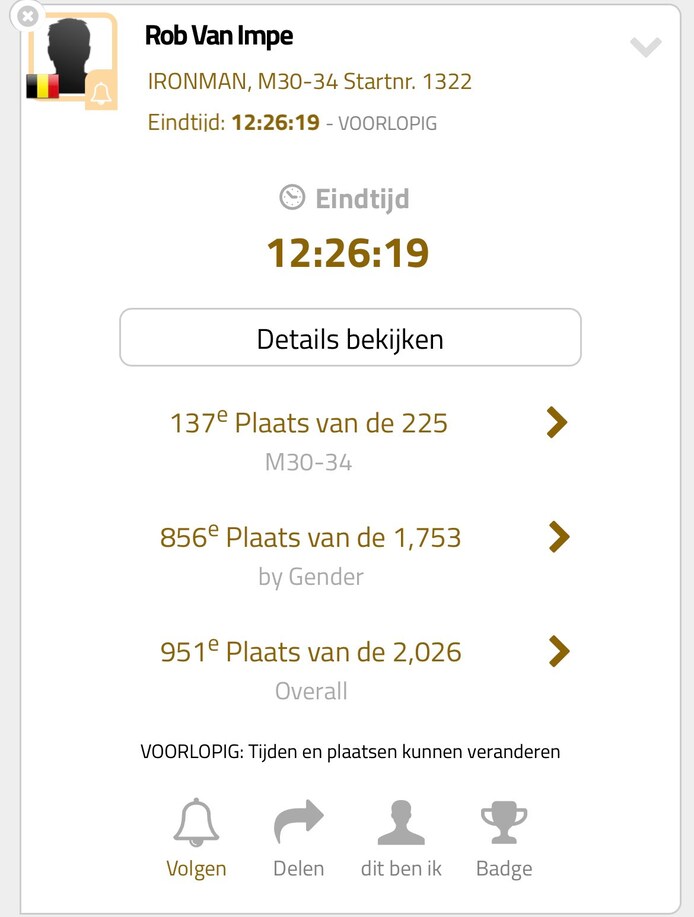Click the Badge trophy icon
The height and width of the screenshot is (917, 694).
click(x=504, y=822)
